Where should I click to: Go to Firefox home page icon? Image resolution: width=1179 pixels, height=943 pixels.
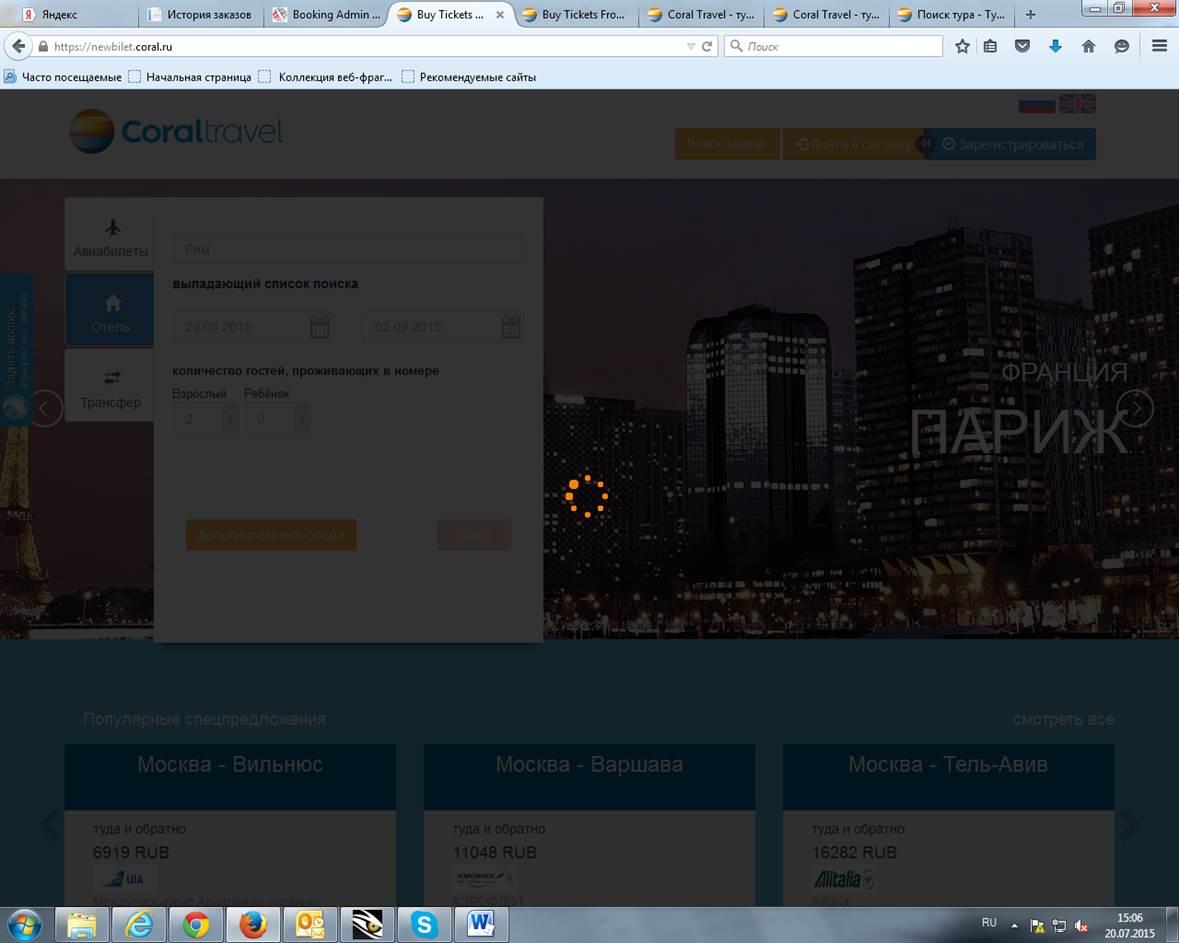coord(1089,46)
